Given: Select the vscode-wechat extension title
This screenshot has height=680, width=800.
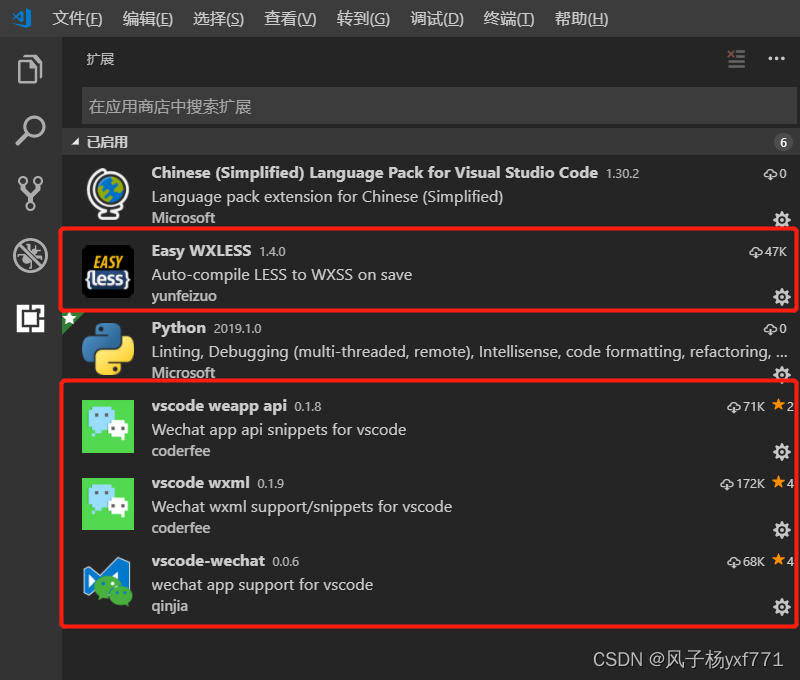Looking at the screenshot, I should point(208,561).
